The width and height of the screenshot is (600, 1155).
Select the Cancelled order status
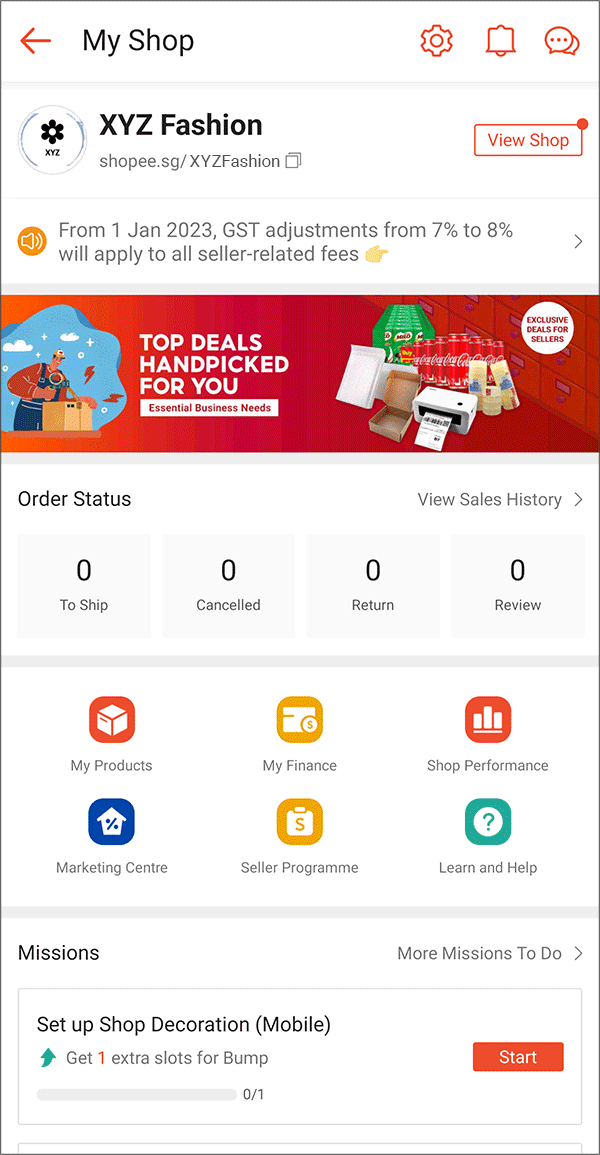pyautogui.click(x=228, y=586)
